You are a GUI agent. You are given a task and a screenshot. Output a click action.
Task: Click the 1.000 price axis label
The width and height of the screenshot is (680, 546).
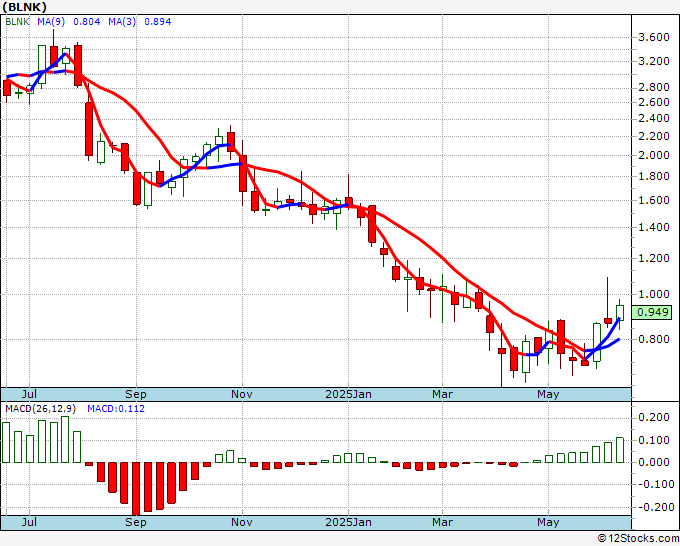click(654, 294)
